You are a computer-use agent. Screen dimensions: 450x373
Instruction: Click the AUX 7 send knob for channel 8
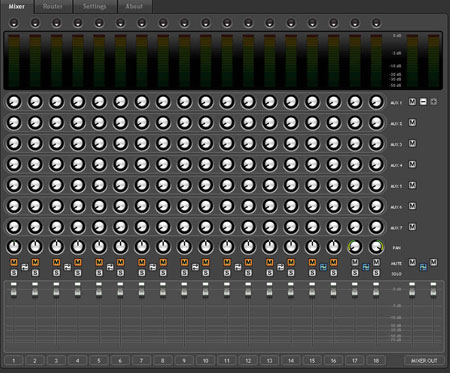tap(163, 227)
